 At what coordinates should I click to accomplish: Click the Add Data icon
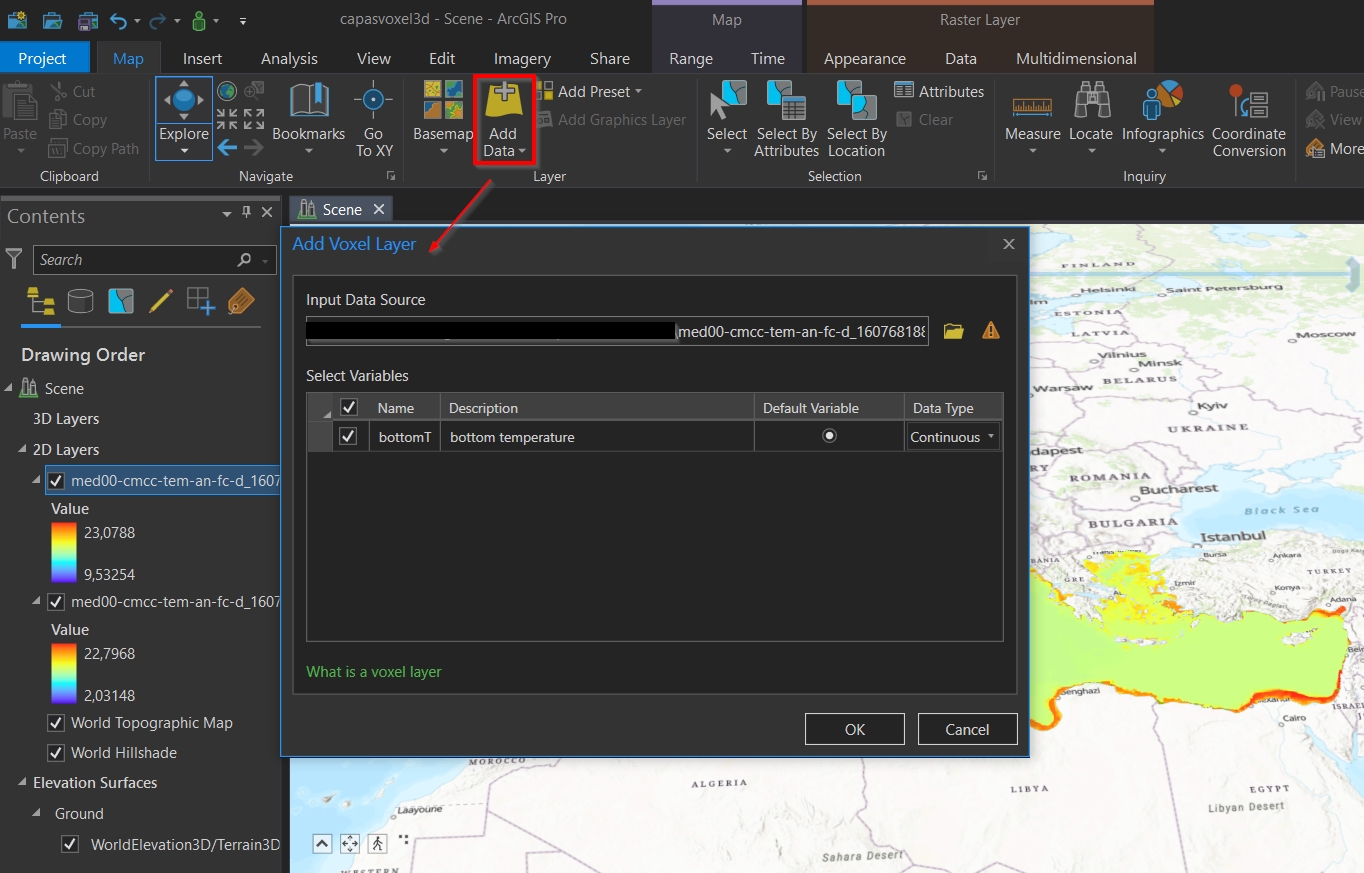(503, 102)
